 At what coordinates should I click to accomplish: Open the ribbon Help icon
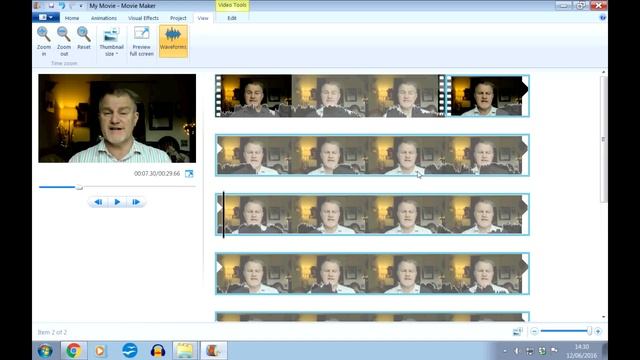pos(602,18)
